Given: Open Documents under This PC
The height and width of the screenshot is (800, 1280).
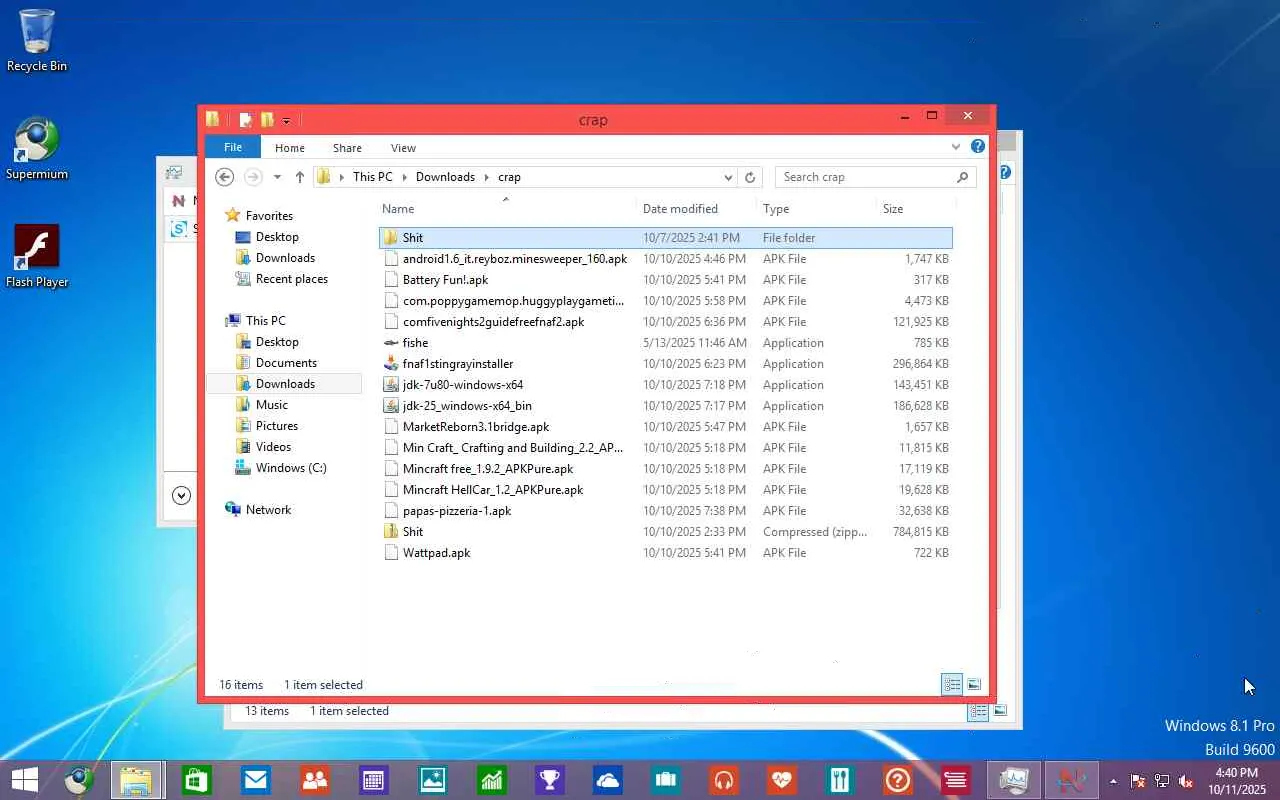Looking at the screenshot, I should [286, 363].
